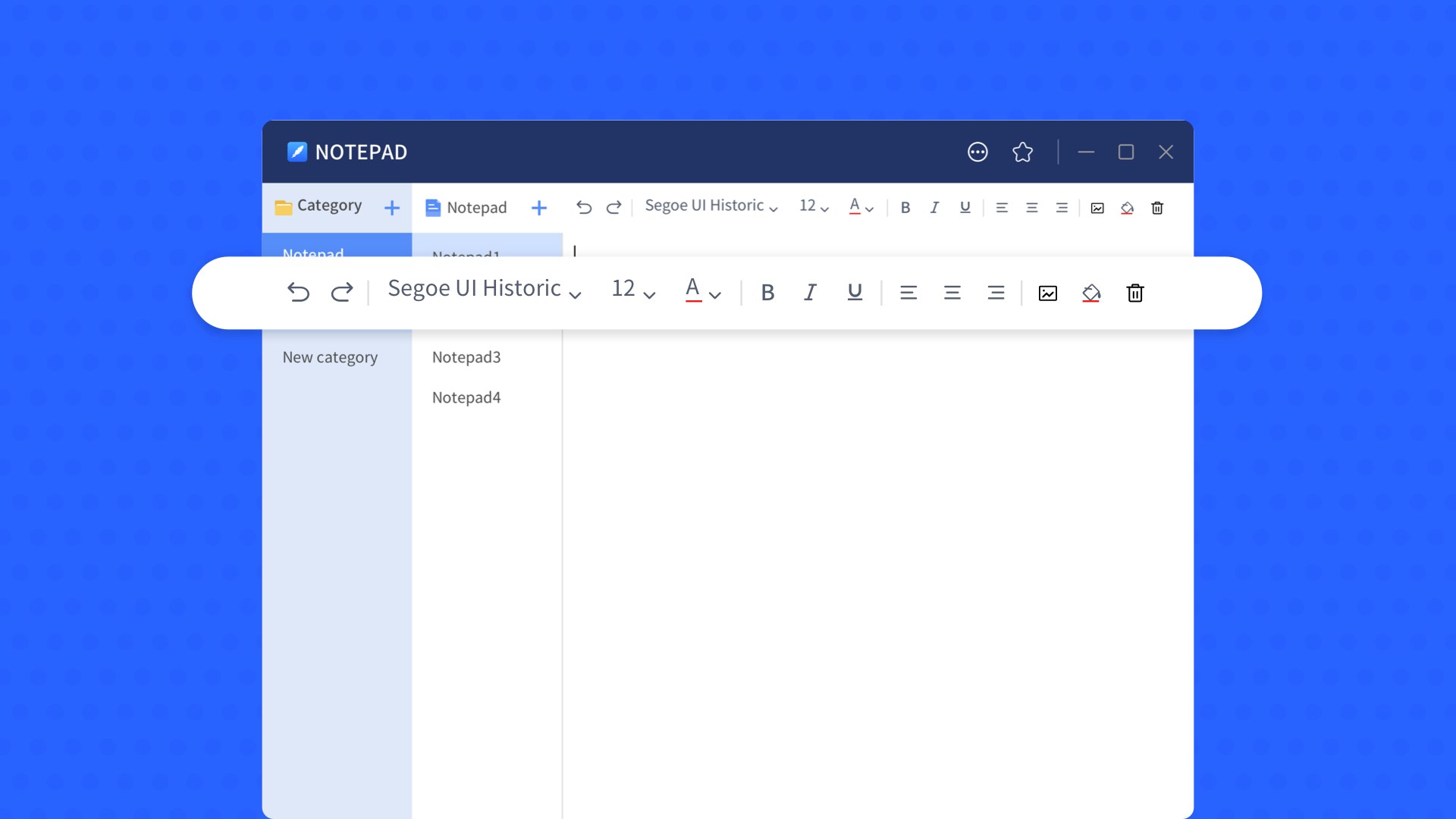This screenshot has width=1456, height=819.
Task: Open the Notepad4 note
Action: [466, 397]
